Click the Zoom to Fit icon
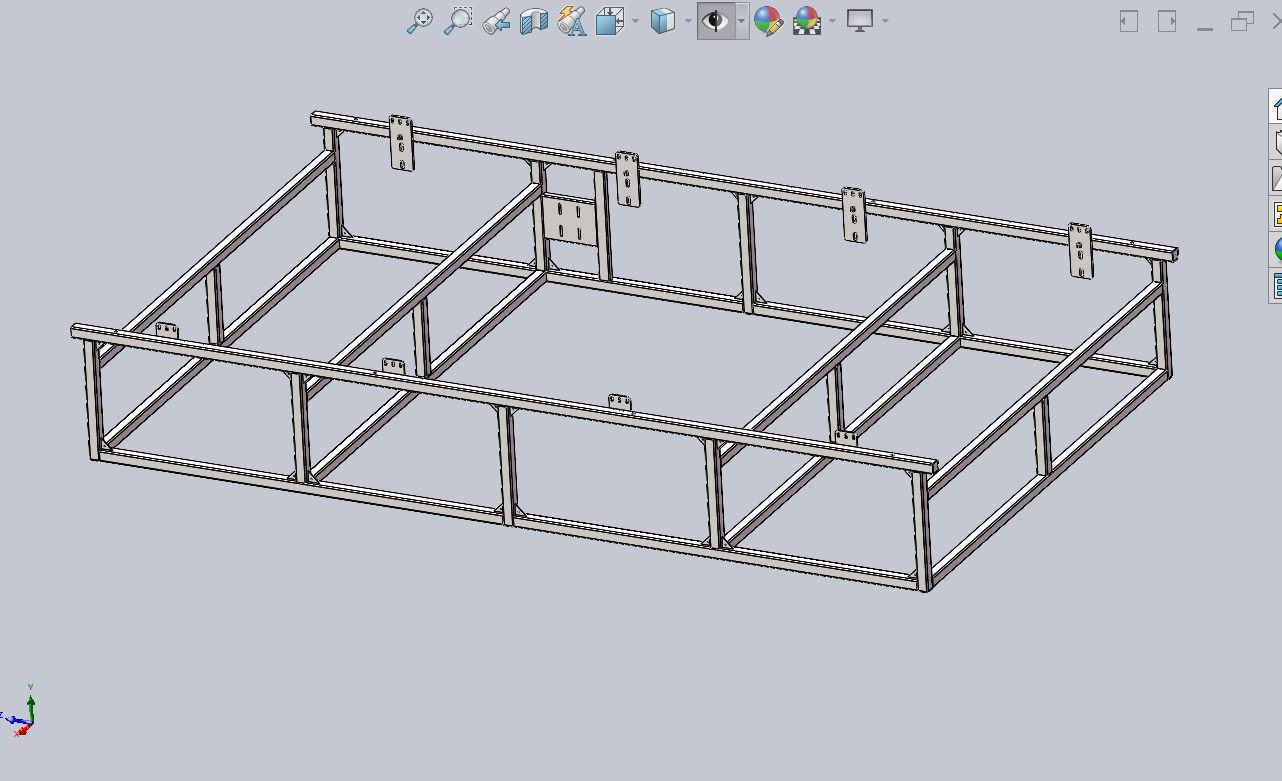 click(x=420, y=21)
